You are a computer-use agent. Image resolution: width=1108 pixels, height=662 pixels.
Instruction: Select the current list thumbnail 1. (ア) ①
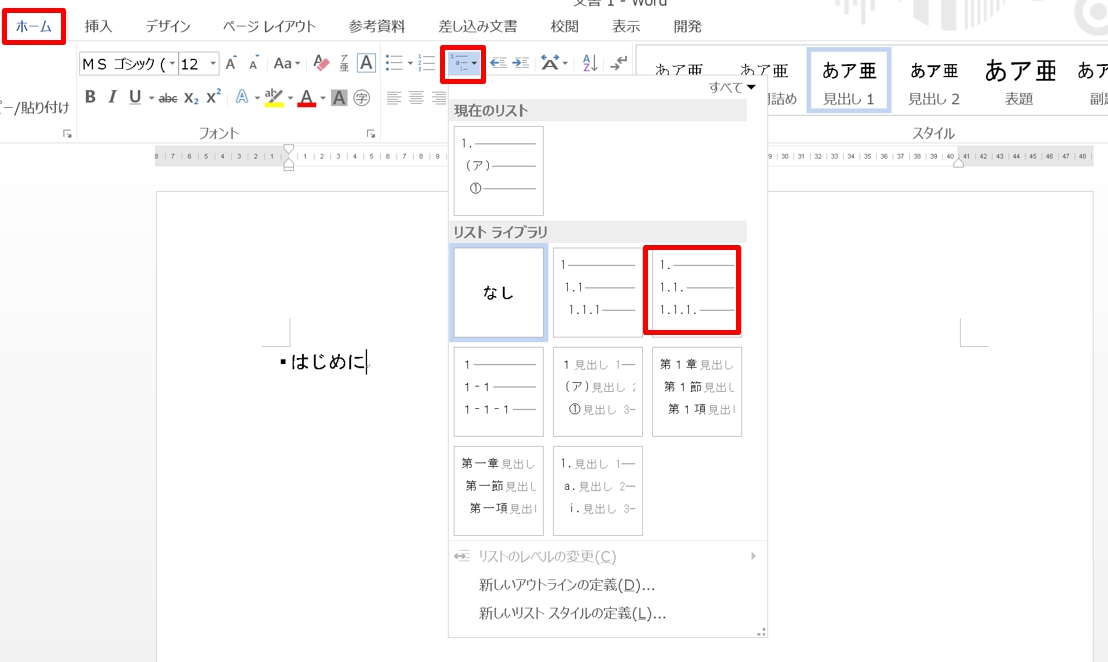499,171
